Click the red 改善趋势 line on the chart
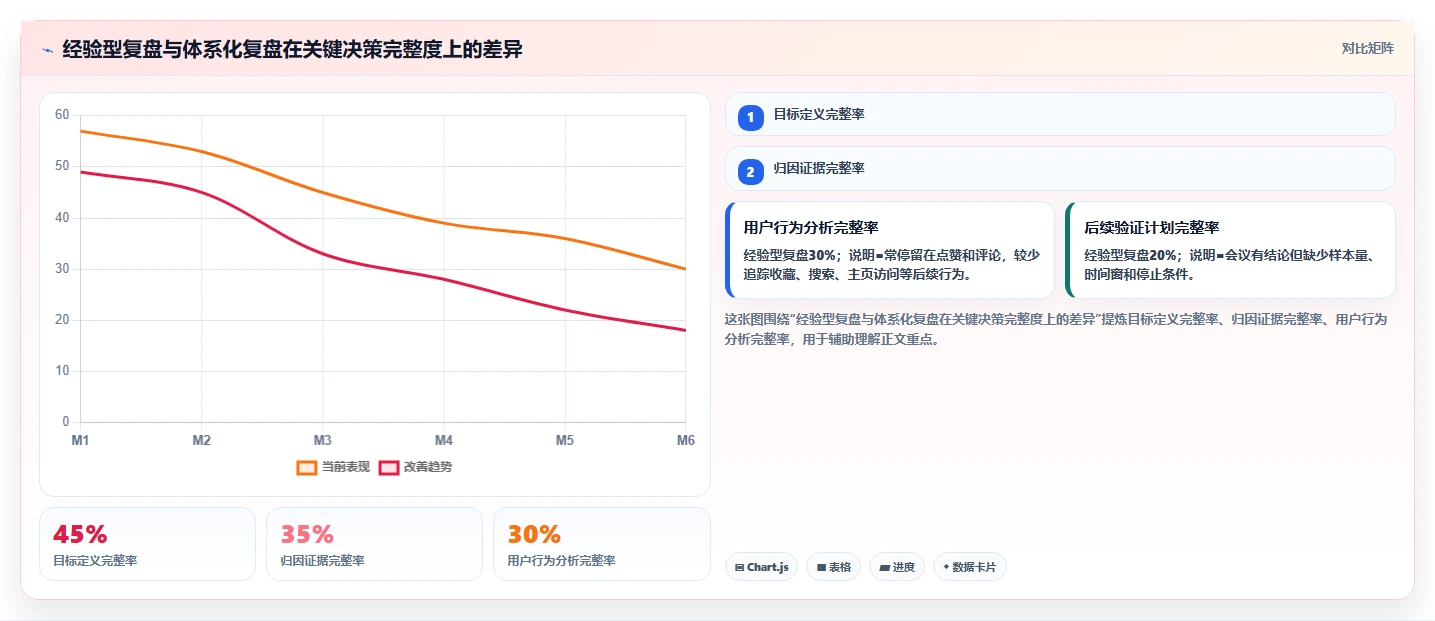 pos(322,253)
